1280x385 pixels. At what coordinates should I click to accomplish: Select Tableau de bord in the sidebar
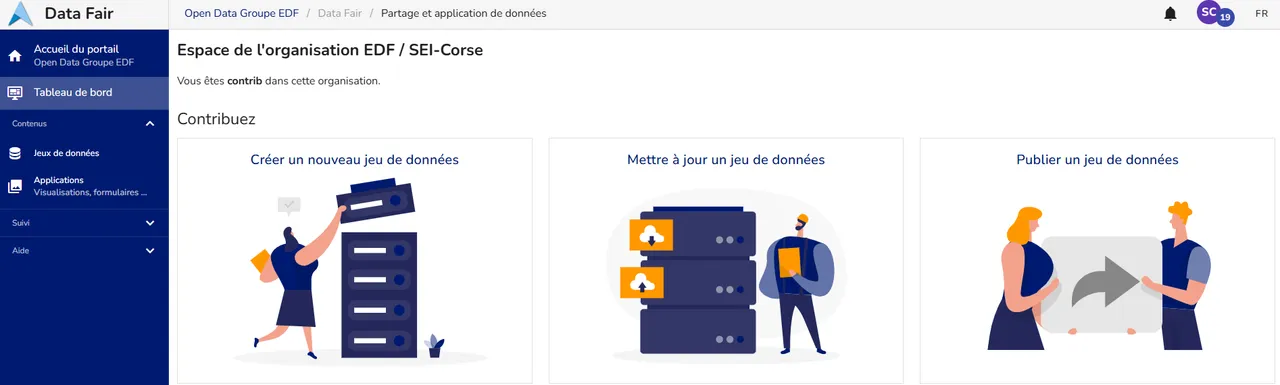pyautogui.click(x=84, y=93)
